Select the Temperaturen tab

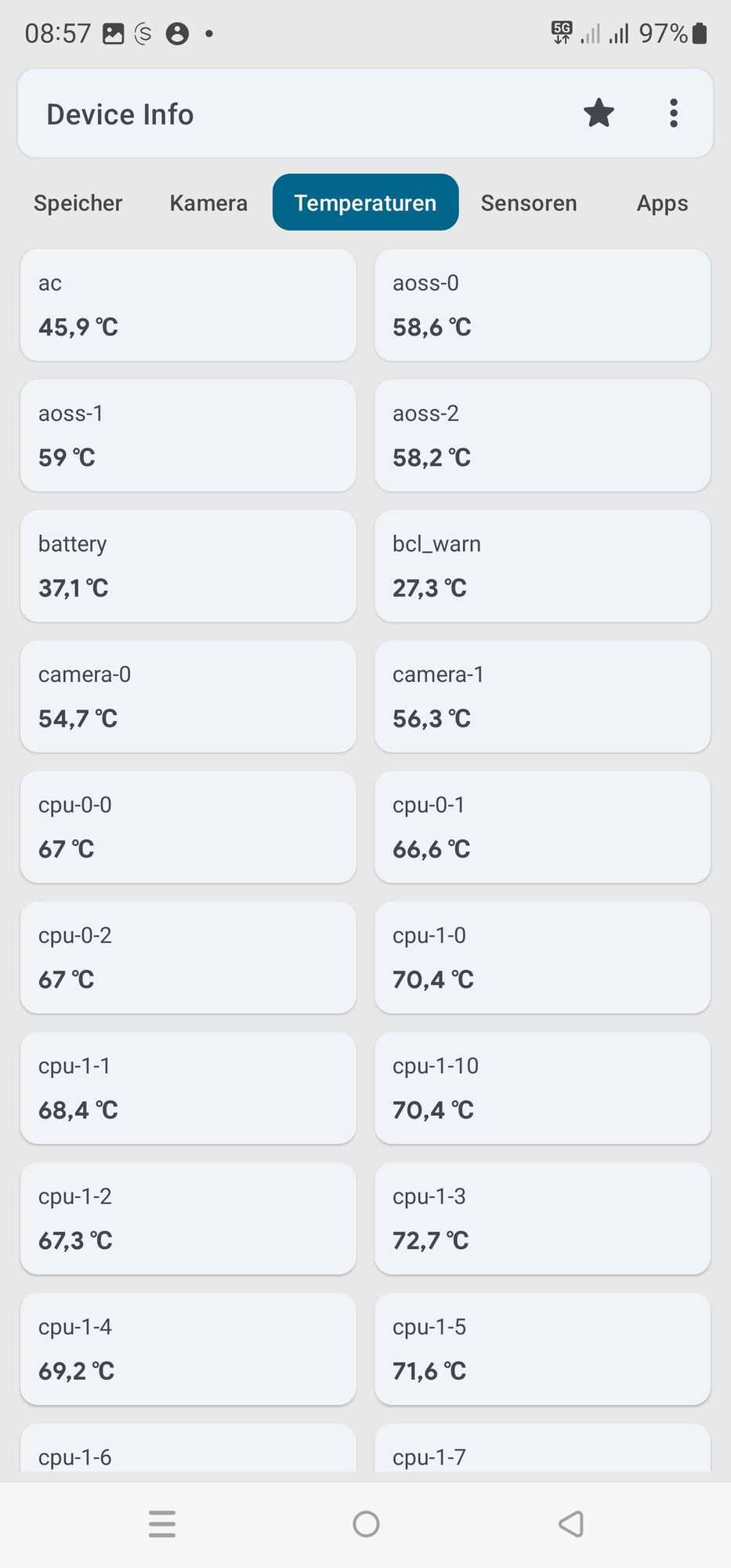coord(365,202)
